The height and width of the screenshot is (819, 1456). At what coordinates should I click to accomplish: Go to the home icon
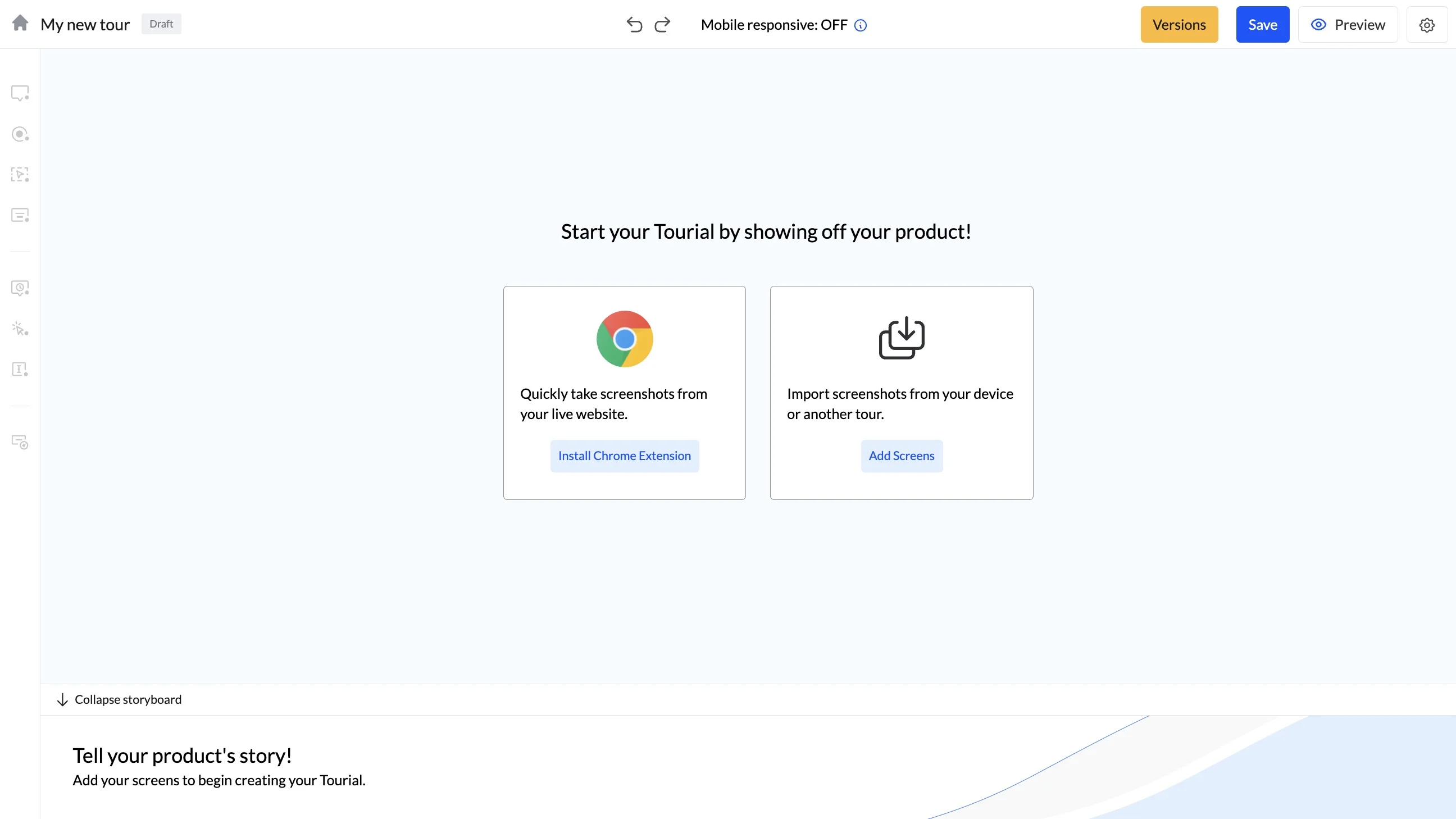[x=20, y=23]
